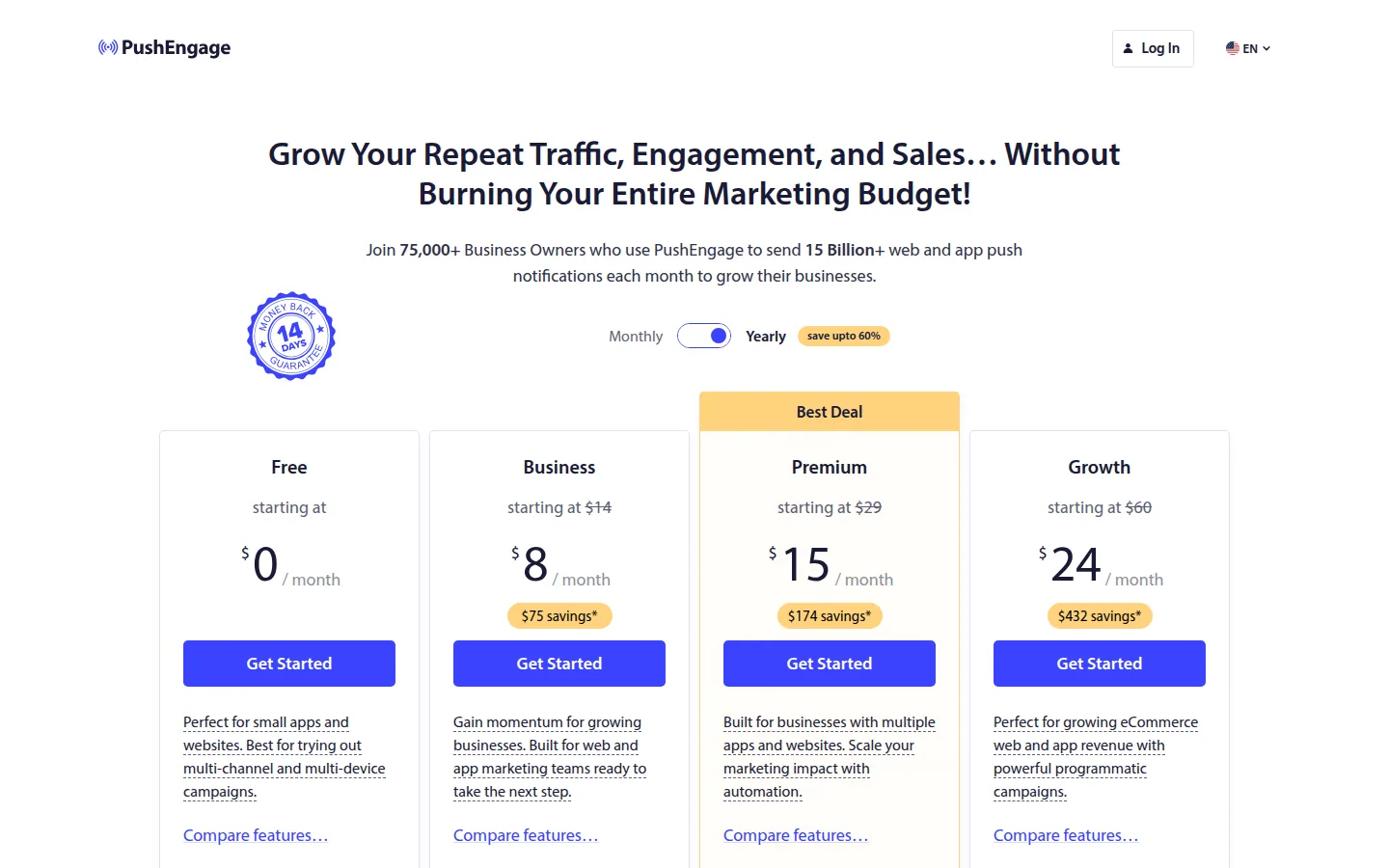Open the Log In page
This screenshot has height=868, width=1389.
(x=1153, y=48)
